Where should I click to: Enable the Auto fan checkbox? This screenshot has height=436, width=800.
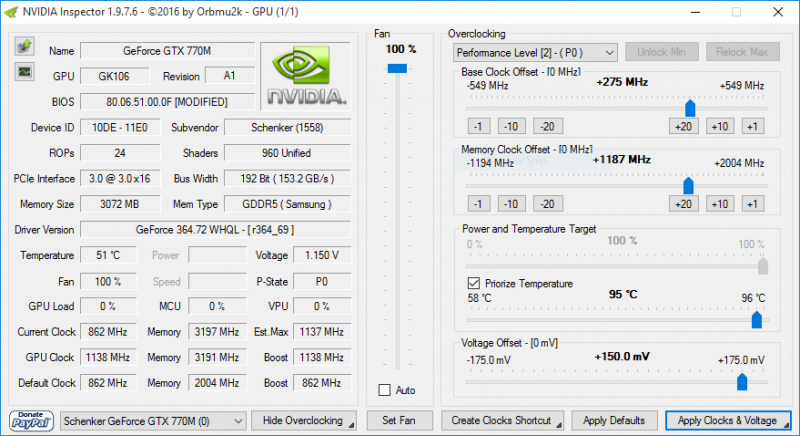point(385,390)
